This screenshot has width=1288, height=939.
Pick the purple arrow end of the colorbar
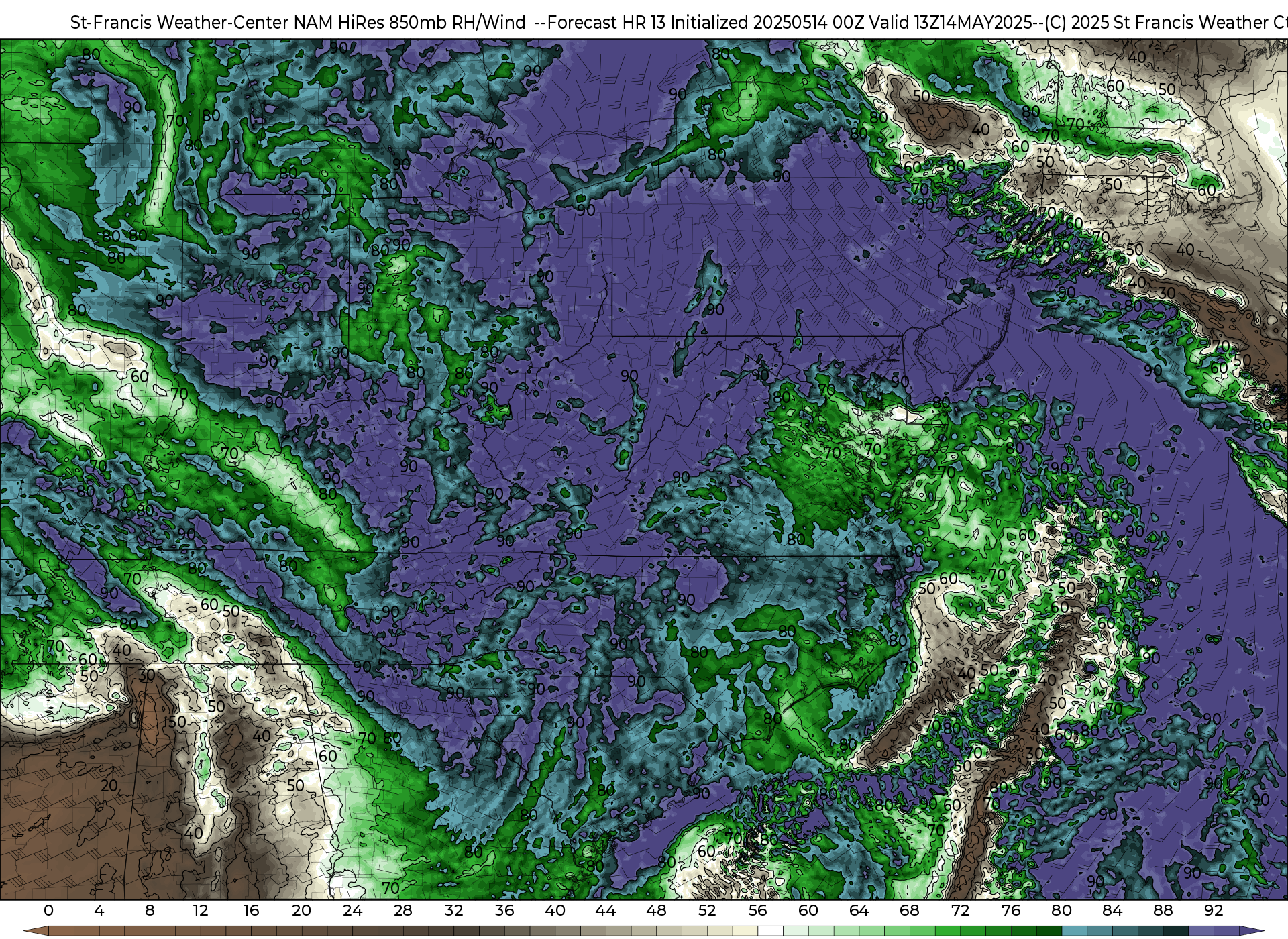(1251, 931)
